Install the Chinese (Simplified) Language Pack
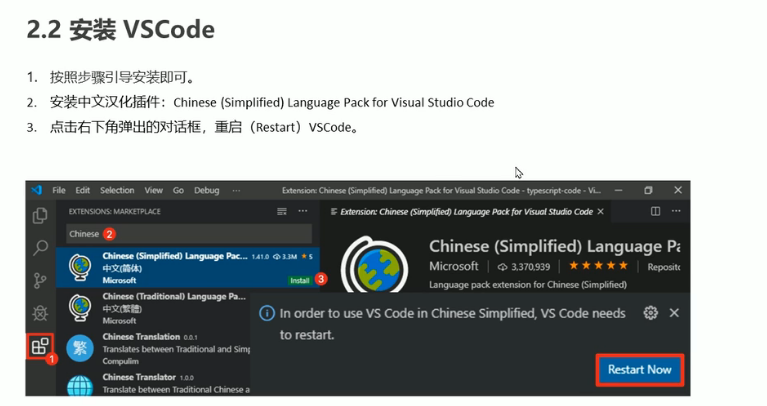This screenshot has width=767, height=406. point(300,280)
